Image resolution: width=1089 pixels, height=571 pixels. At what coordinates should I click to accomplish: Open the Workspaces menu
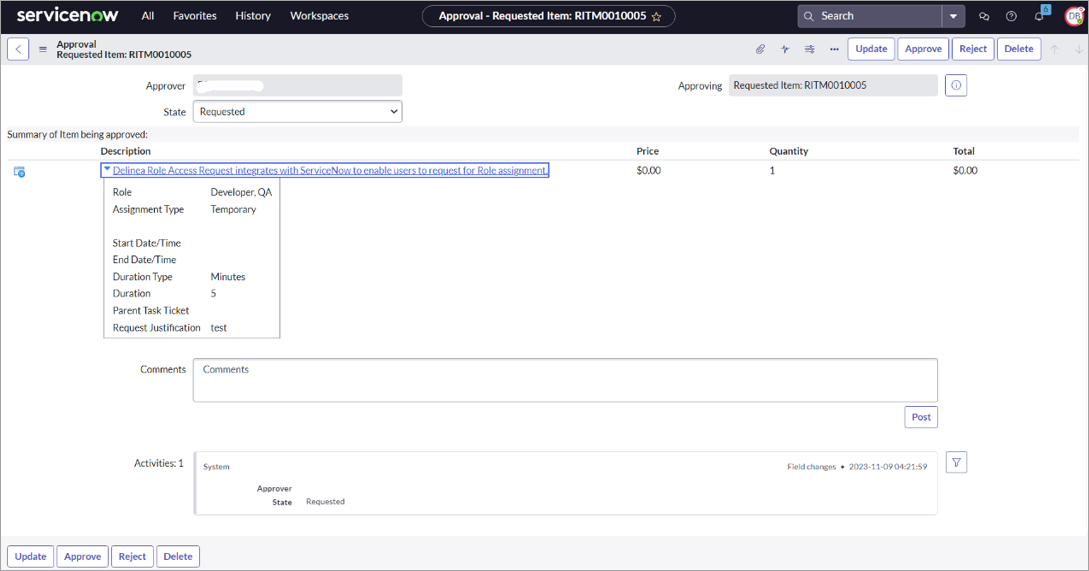click(x=319, y=16)
